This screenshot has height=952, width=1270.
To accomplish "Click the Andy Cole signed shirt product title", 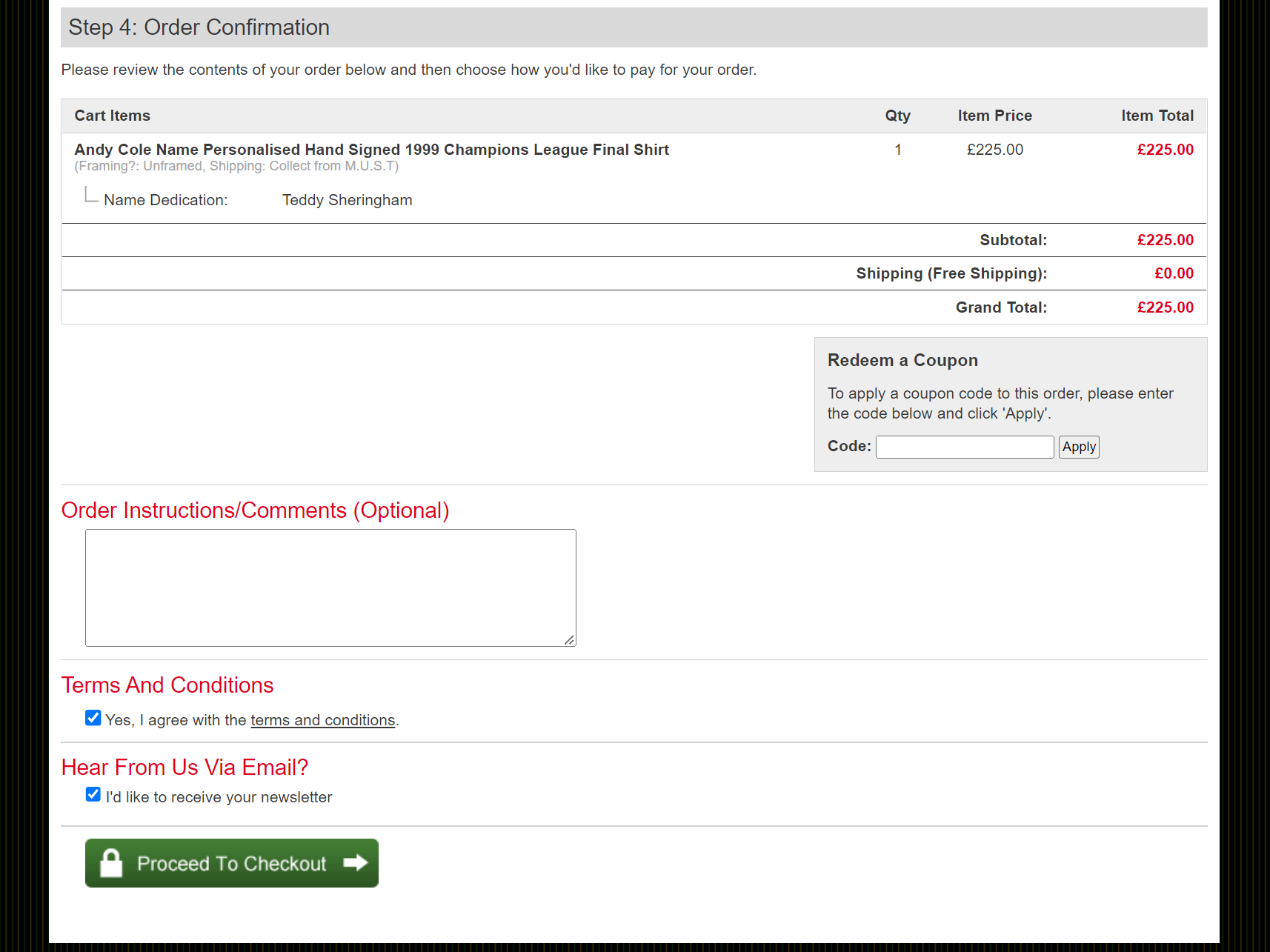I will pyautogui.click(x=371, y=150).
